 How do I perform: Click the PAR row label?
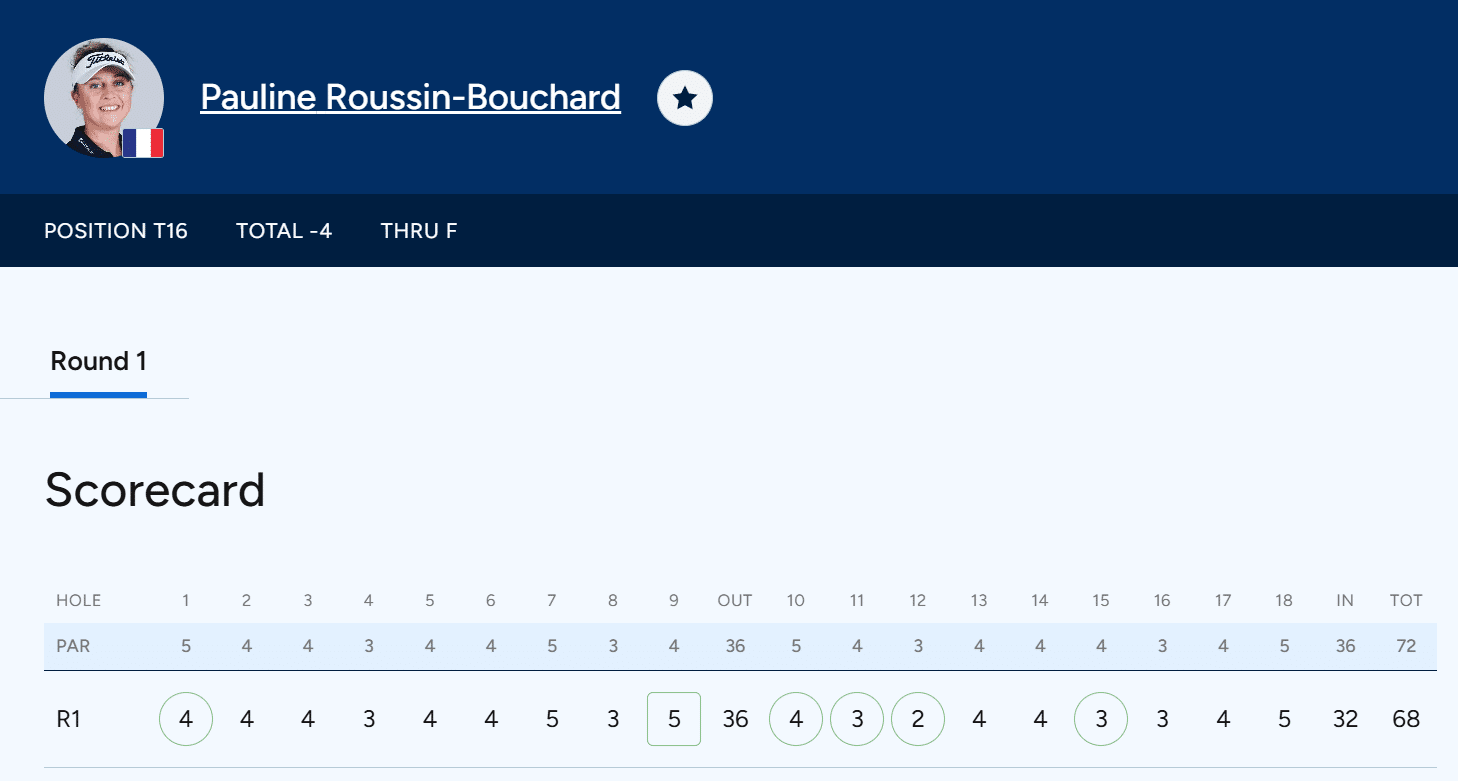click(x=73, y=646)
